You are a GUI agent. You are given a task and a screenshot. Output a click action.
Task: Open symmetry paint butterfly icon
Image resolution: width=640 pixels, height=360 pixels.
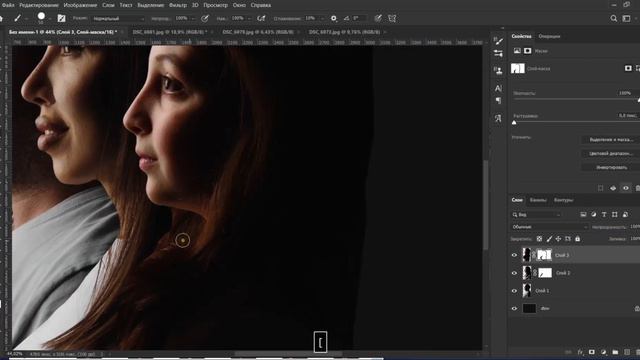point(392,18)
